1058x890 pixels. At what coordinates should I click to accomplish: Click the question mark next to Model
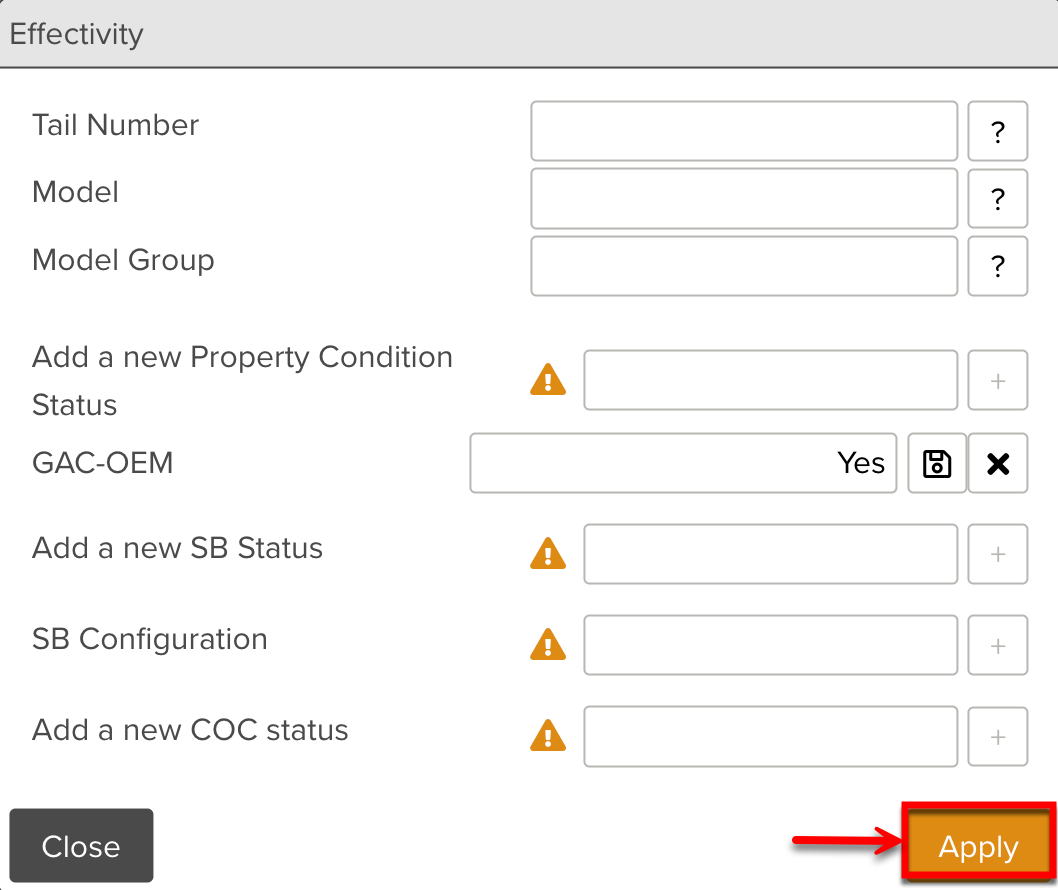[x=997, y=199]
